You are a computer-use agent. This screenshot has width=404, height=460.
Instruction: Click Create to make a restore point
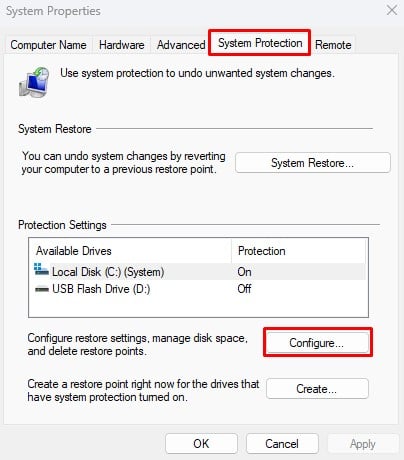pos(317,389)
